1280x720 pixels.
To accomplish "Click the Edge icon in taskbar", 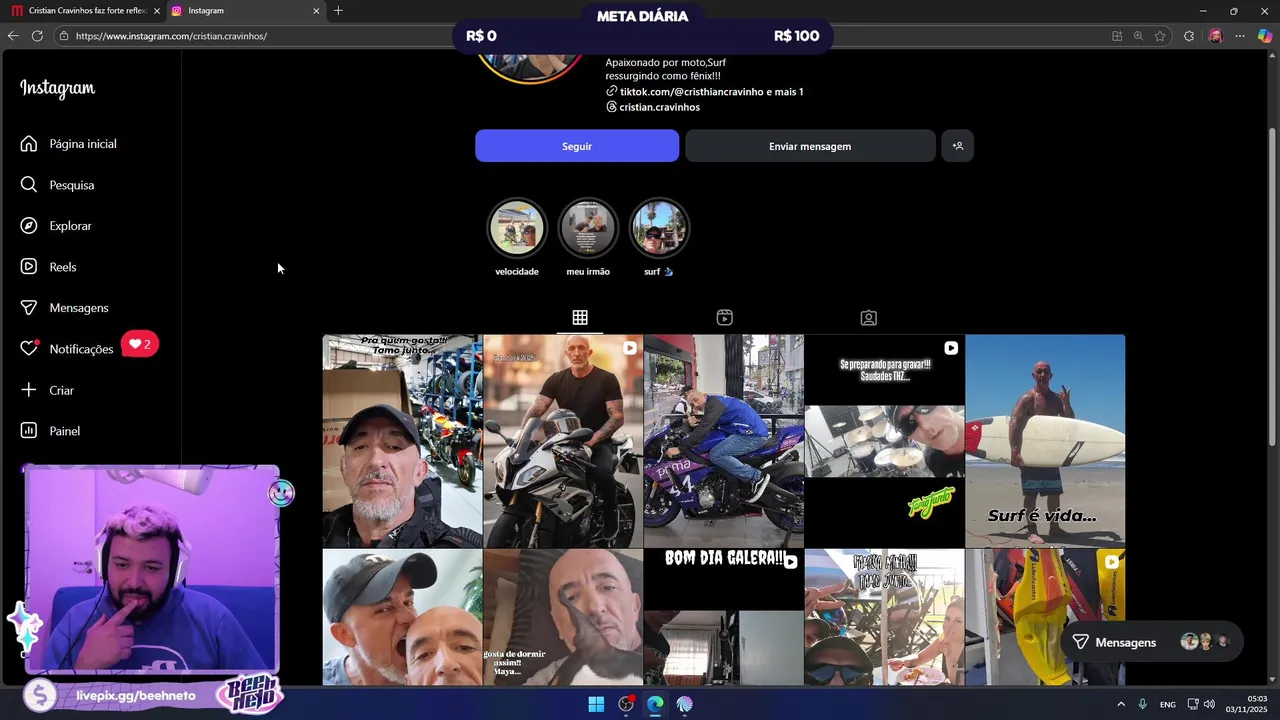I will click(x=655, y=704).
